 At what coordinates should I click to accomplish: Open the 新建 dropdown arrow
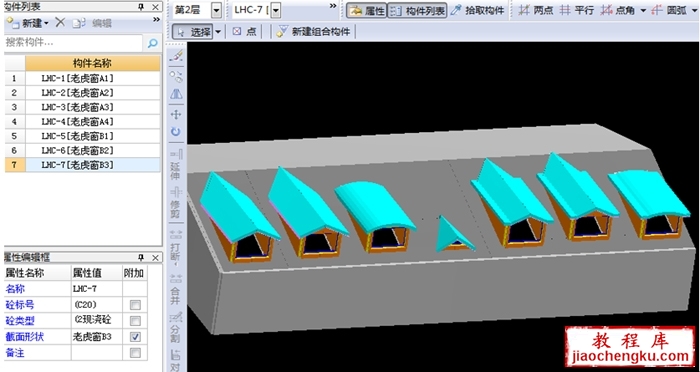tap(46, 23)
